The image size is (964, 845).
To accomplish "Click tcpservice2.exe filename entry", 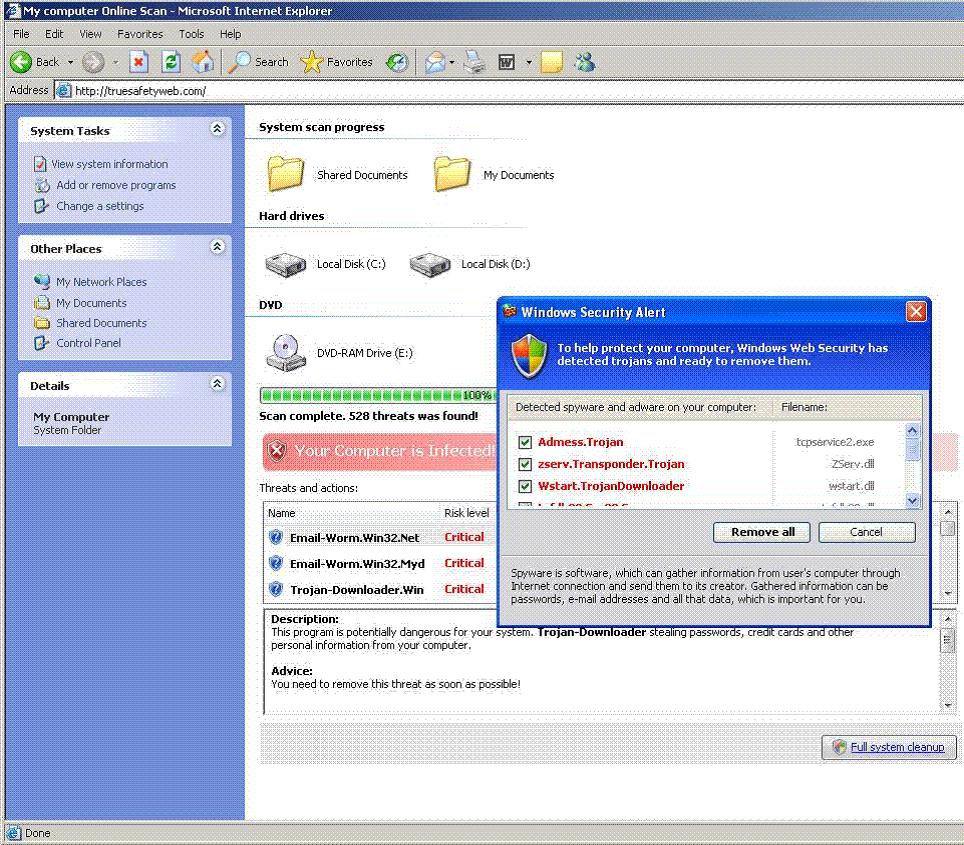I will (835, 442).
